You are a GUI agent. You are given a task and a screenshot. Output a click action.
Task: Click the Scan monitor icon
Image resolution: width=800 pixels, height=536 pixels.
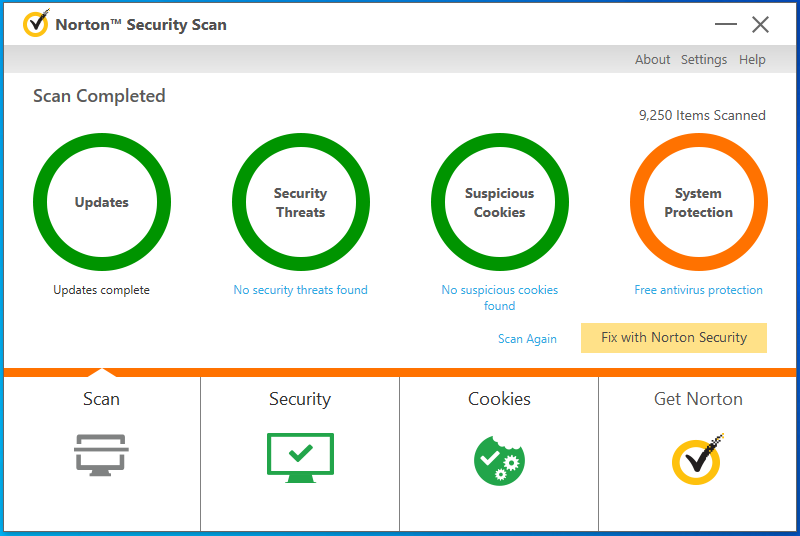[x=101, y=455]
